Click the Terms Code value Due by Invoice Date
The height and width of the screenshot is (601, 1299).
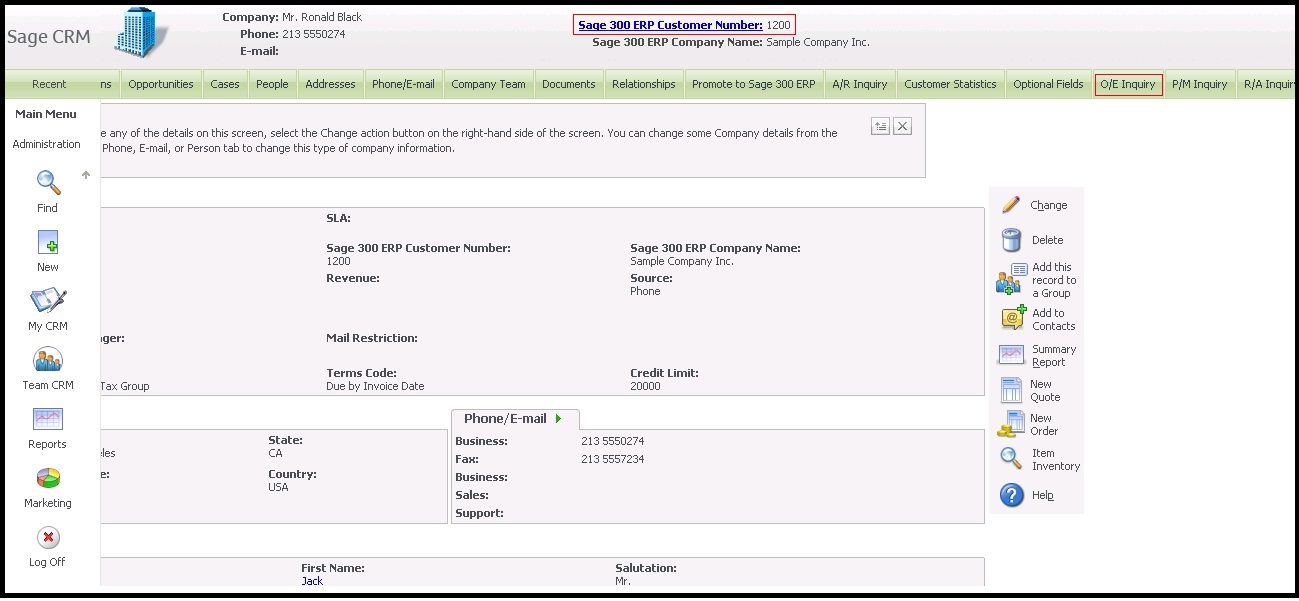375,386
